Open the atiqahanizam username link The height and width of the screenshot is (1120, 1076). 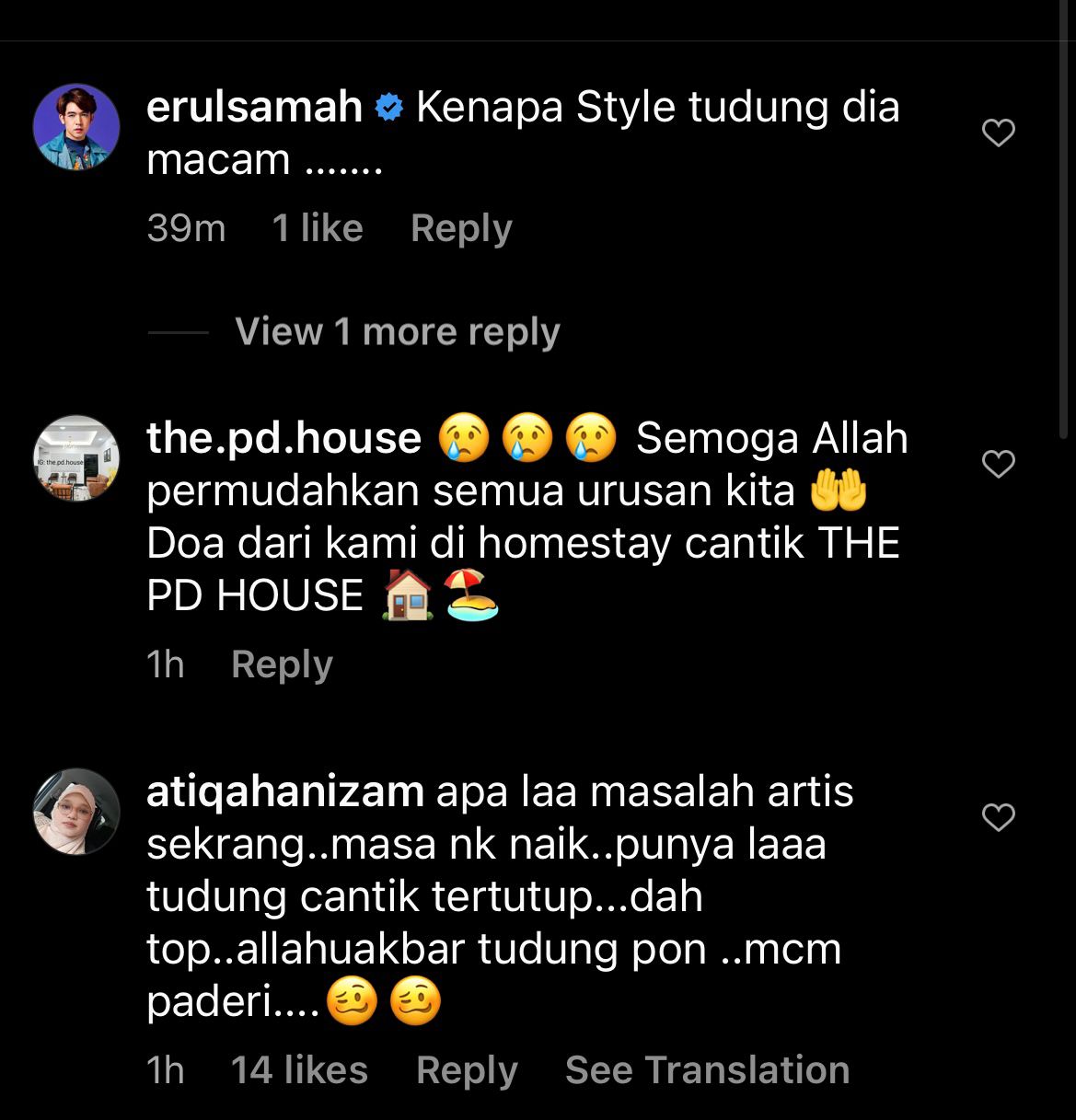[285, 791]
